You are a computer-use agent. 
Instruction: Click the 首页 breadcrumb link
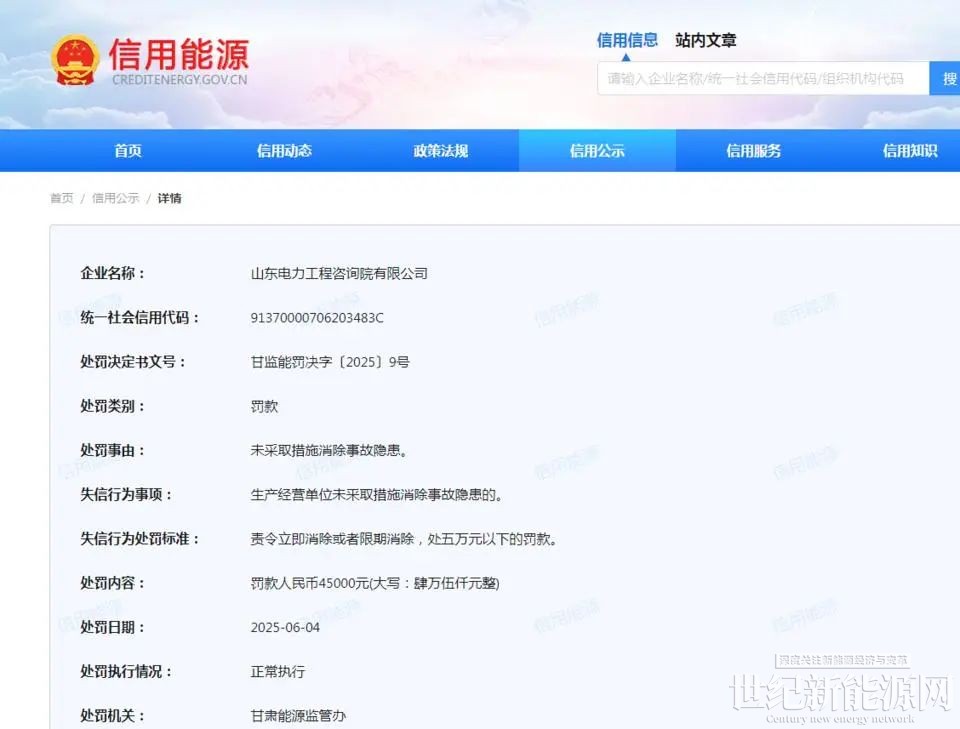tap(61, 198)
